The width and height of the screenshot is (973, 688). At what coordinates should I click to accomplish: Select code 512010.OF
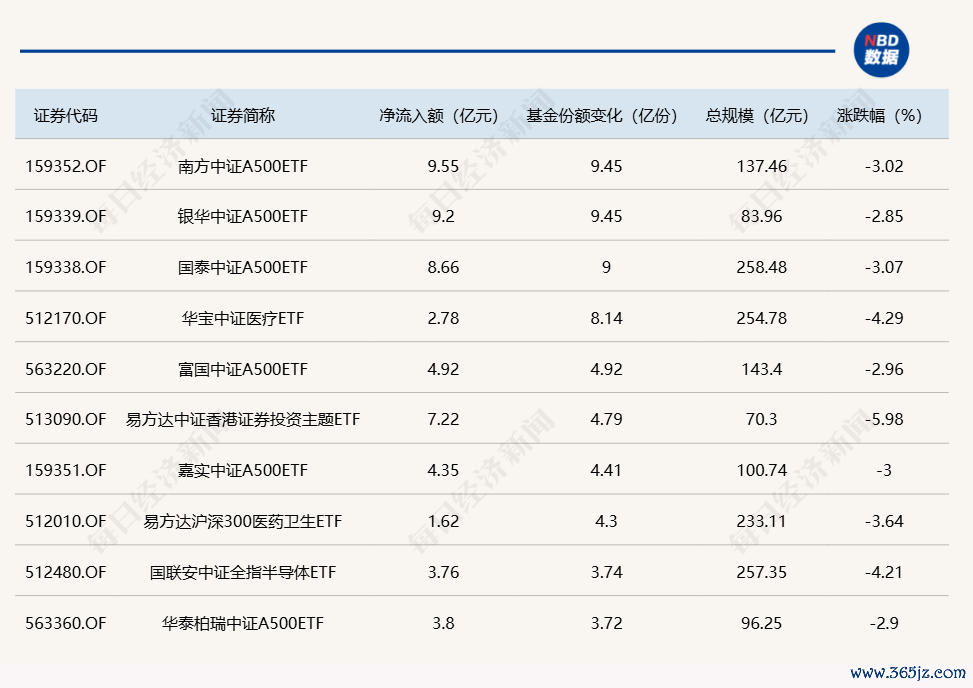(x=66, y=521)
